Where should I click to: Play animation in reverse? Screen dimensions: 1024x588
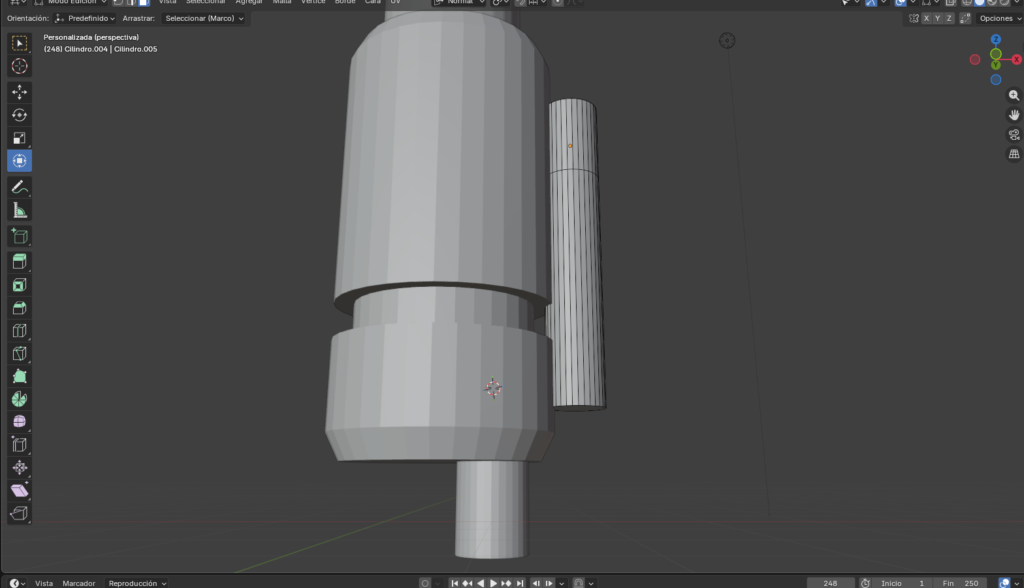tap(481, 583)
